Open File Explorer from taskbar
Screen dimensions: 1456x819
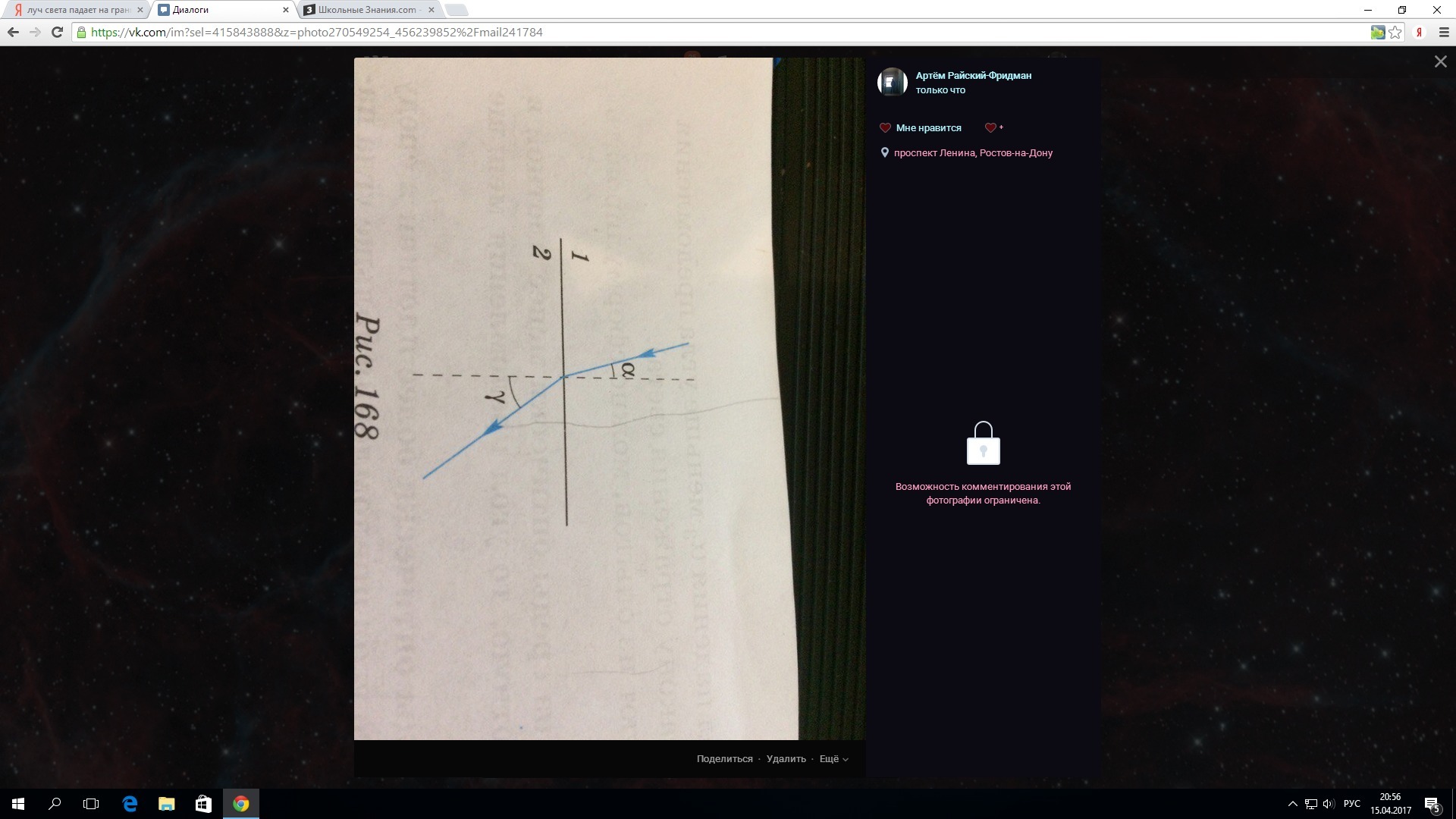[x=166, y=804]
